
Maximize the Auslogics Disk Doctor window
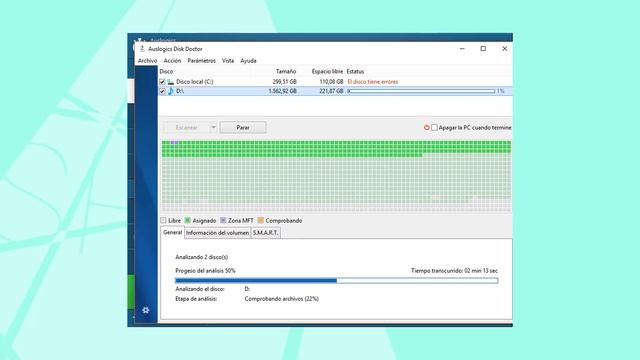(483, 49)
